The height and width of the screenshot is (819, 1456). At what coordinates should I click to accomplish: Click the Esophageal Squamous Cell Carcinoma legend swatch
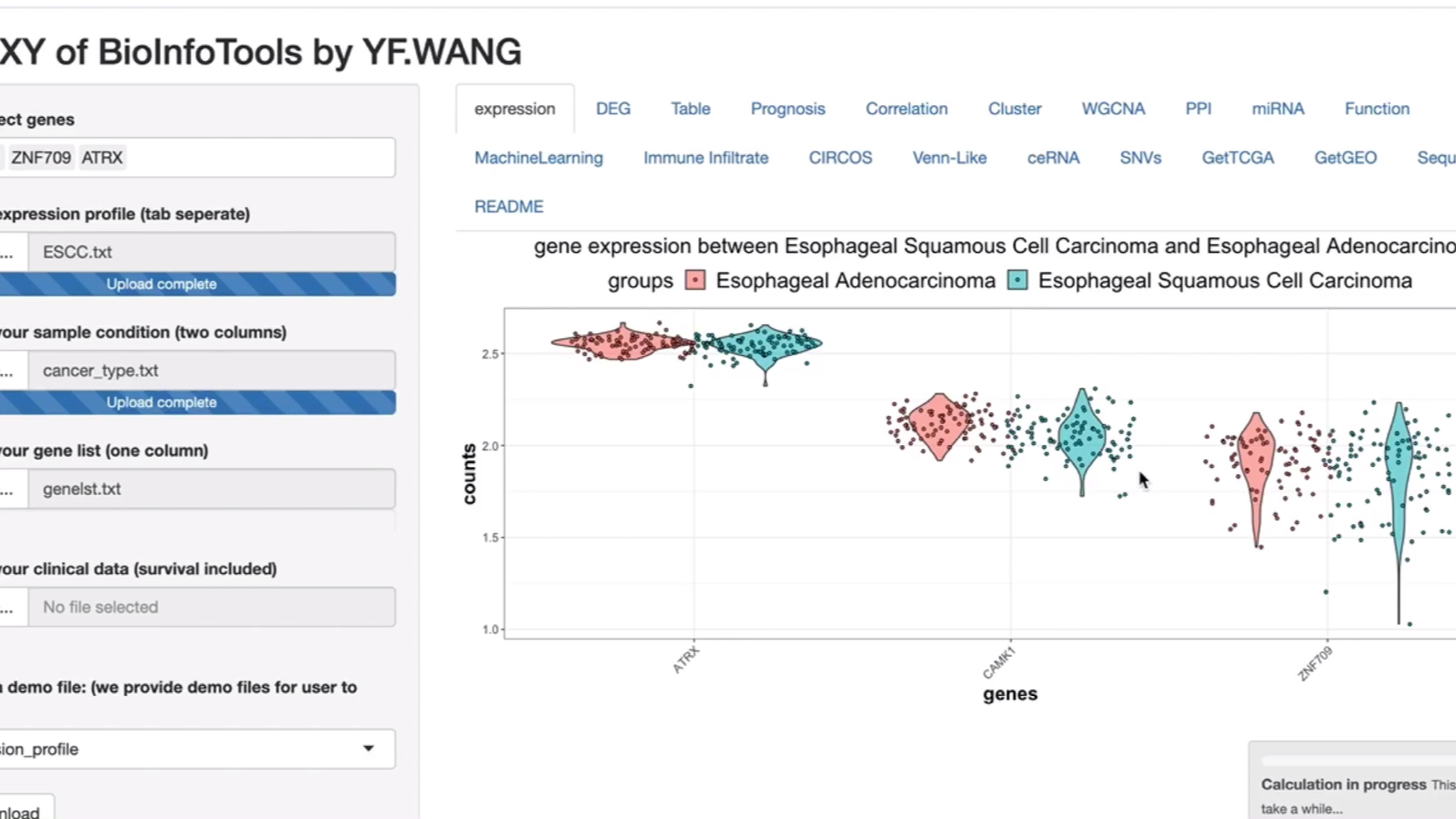(1018, 281)
